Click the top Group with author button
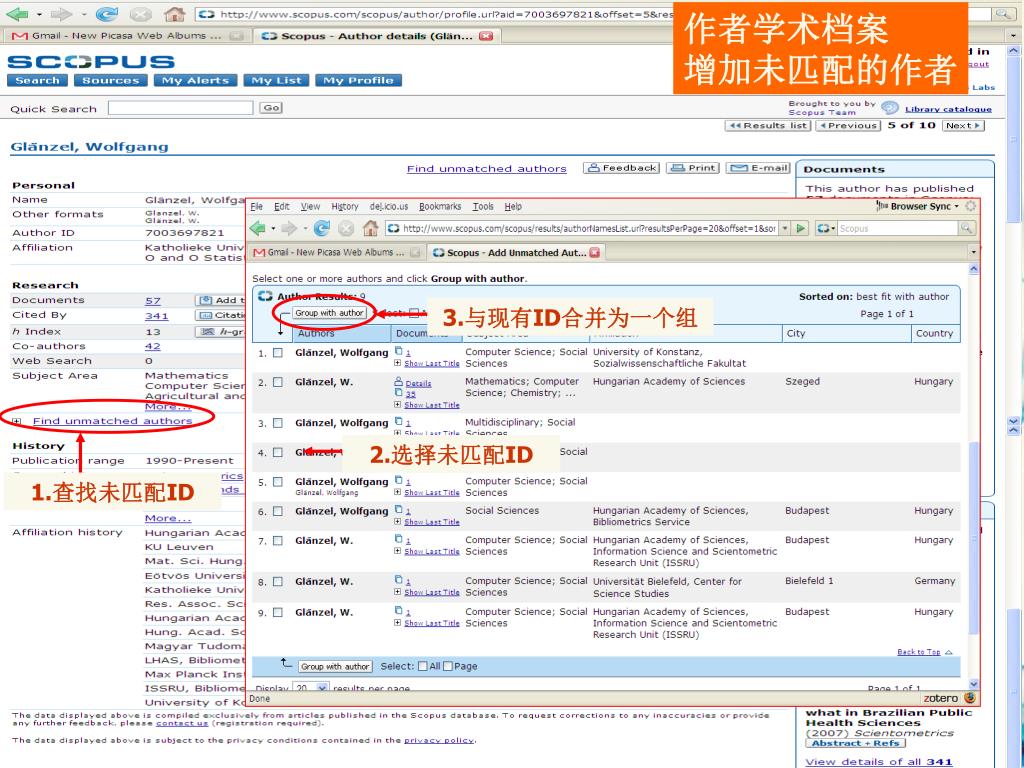This screenshot has width=1024, height=768. point(329,313)
